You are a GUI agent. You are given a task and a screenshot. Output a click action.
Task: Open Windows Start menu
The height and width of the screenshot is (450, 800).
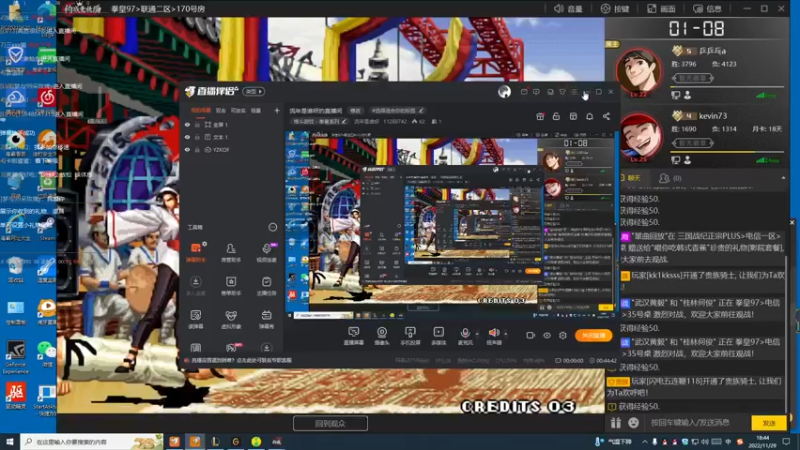pyautogui.click(x=10, y=441)
